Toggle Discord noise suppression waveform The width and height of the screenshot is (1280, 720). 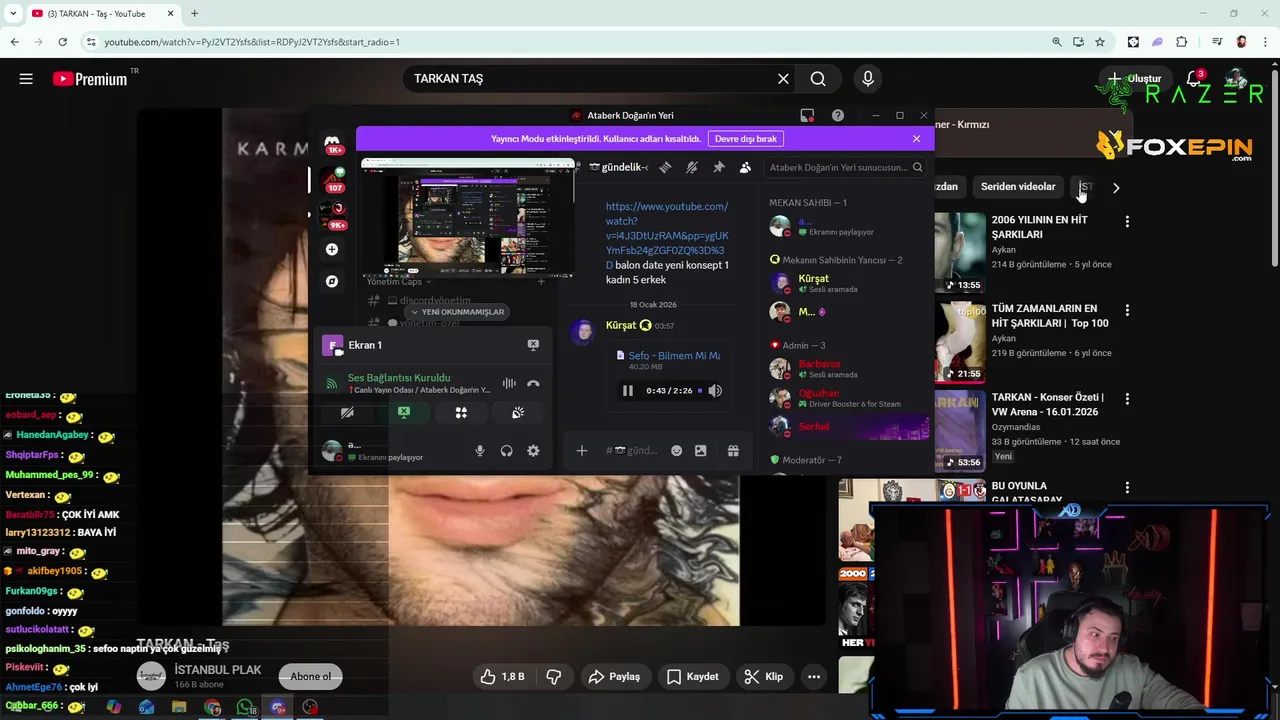tap(509, 383)
